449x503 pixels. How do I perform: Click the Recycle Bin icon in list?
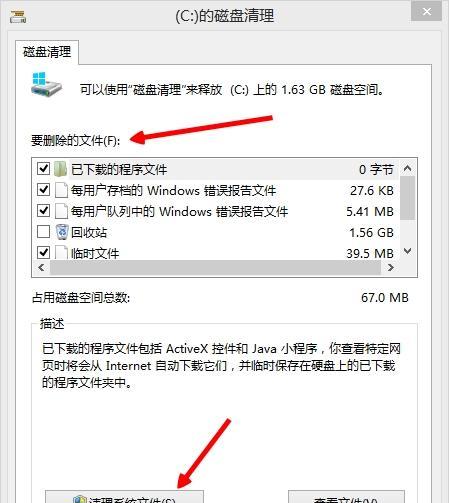(x=62, y=232)
